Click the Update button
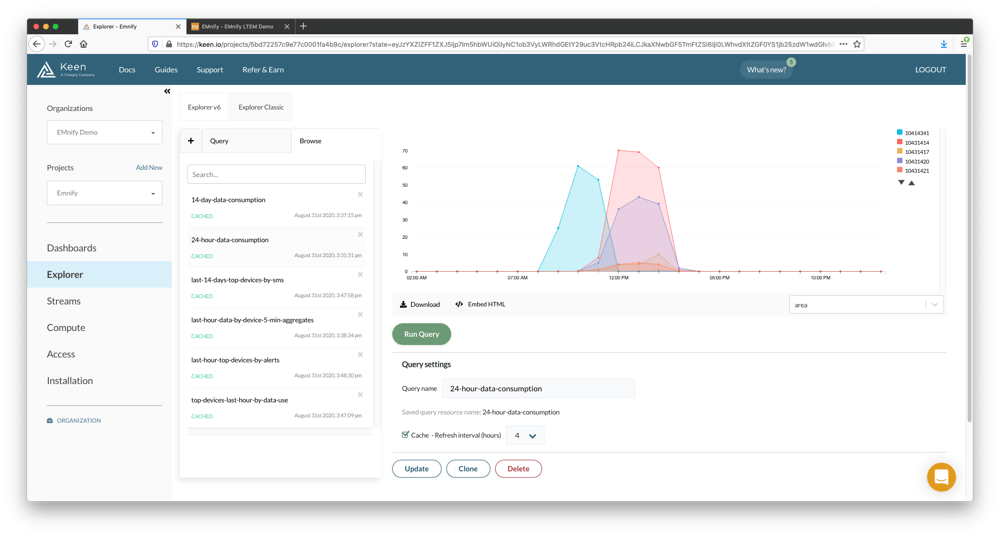1000x537 pixels. (416, 469)
